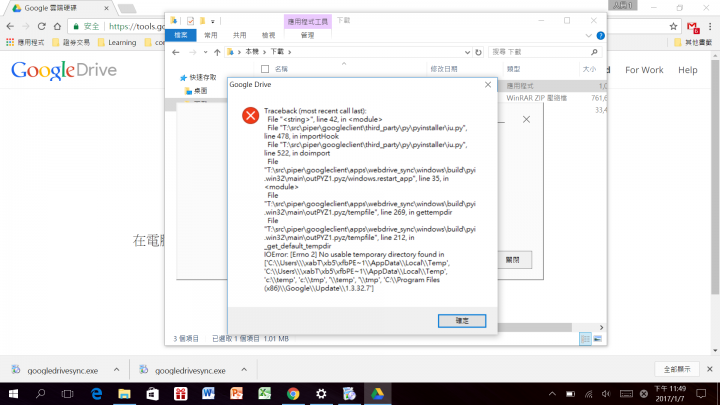
Task: Open Windows Start menu
Action: pos(13,394)
